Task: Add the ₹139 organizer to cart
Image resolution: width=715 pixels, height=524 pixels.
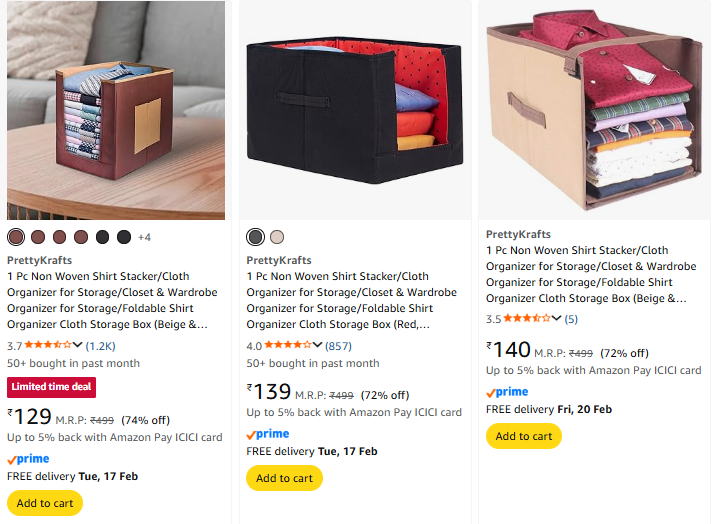Action: click(x=284, y=478)
